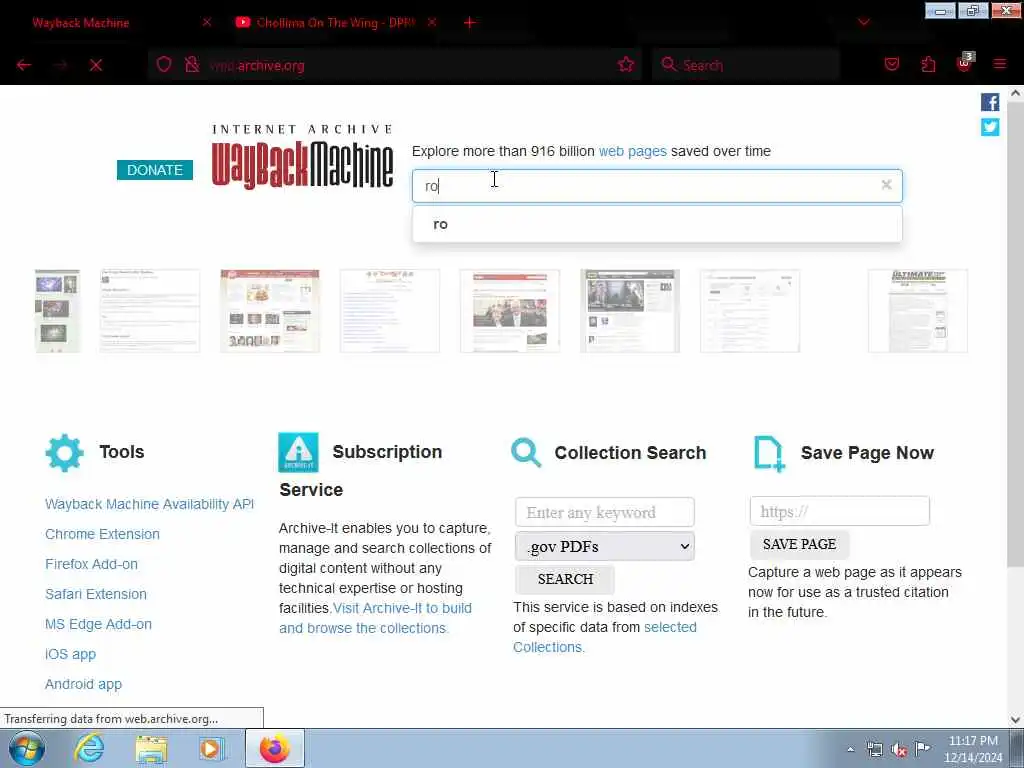
Task: Click the SAVE PAGE button
Action: (x=799, y=545)
